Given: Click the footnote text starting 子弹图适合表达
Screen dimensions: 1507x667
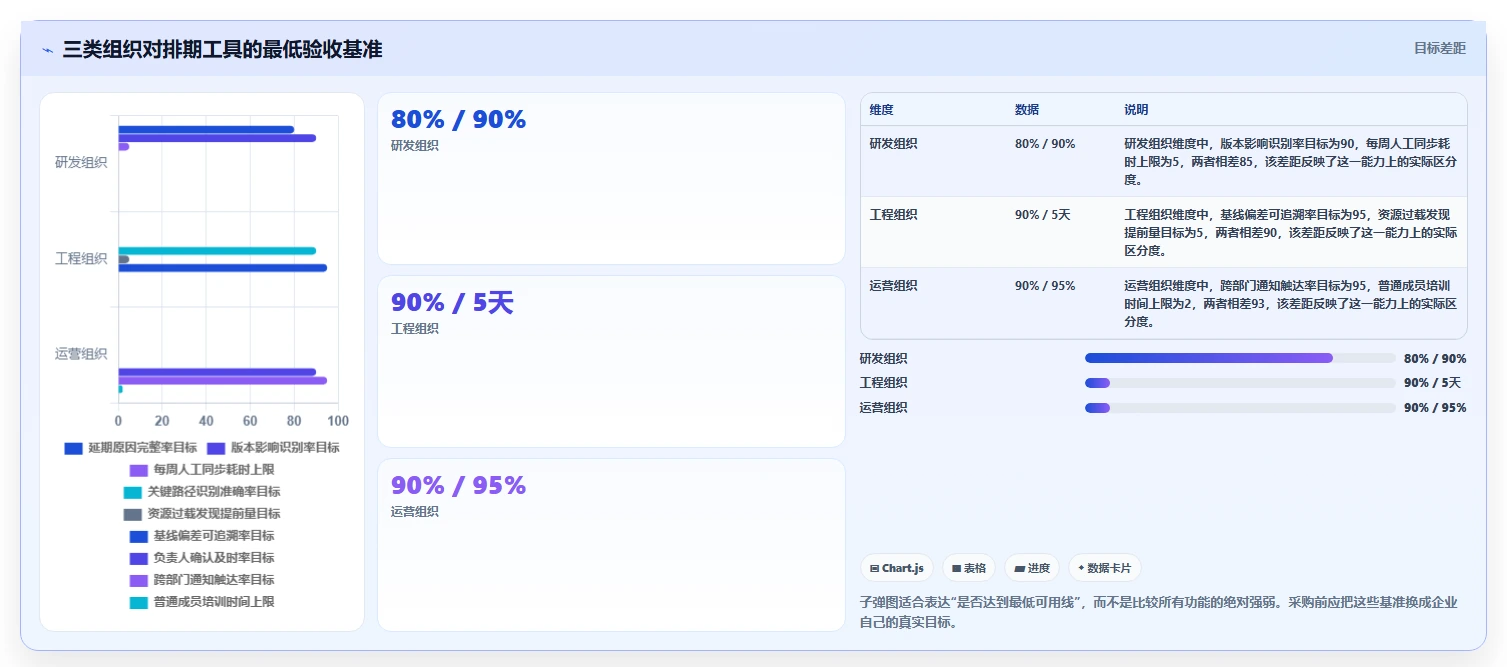Looking at the screenshot, I should (1159, 612).
